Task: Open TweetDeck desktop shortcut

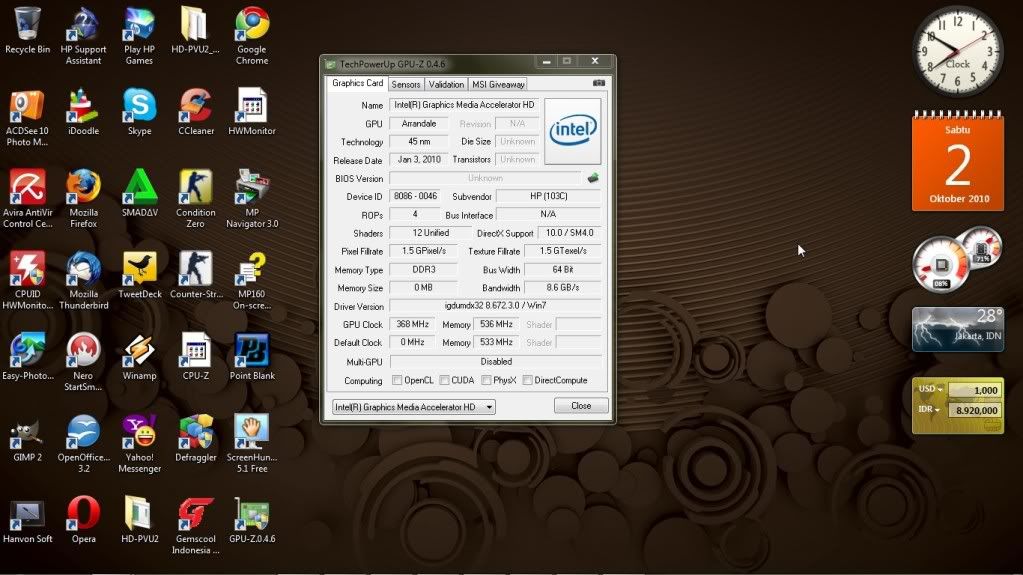Action: tap(140, 275)
